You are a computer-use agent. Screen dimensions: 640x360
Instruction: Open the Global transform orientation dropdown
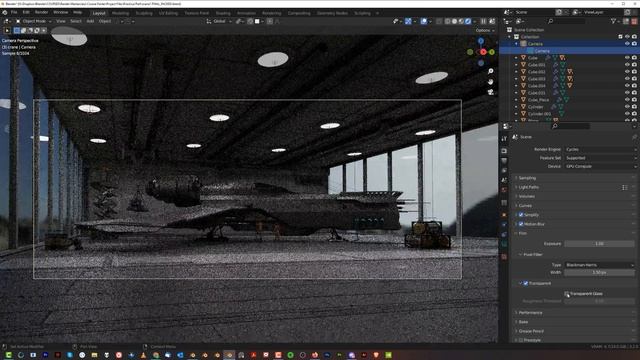point(219,21)
